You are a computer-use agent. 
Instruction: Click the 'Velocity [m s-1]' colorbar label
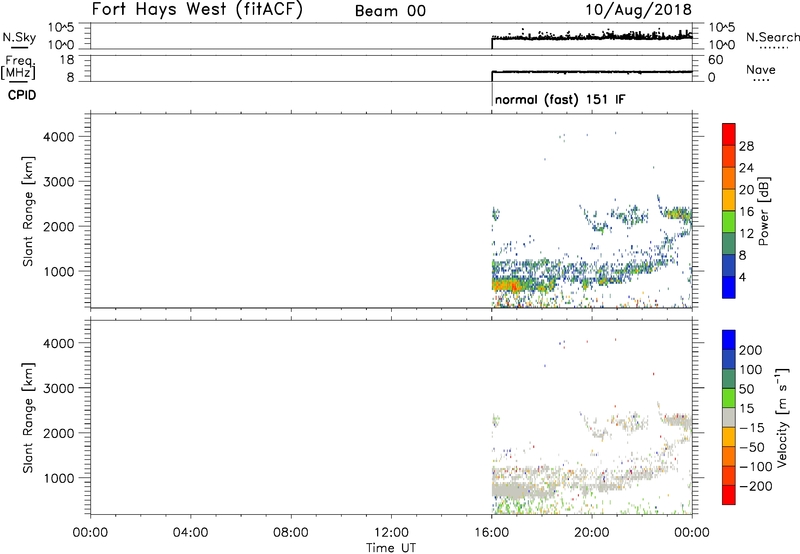782,417
